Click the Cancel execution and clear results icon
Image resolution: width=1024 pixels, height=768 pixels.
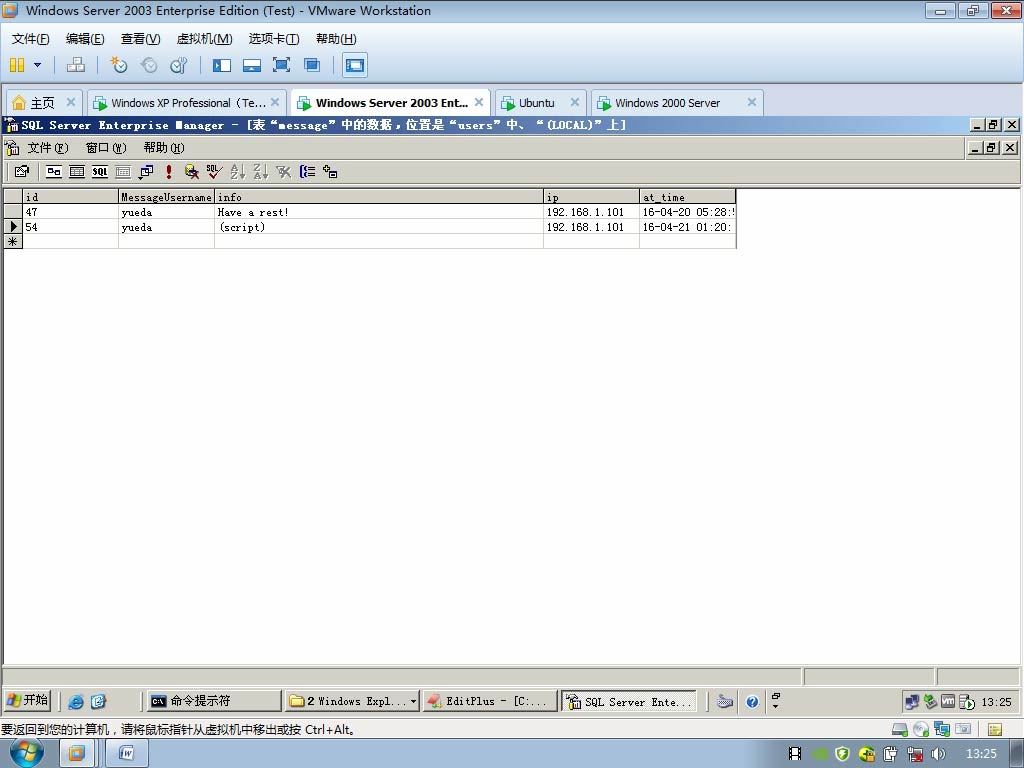click(191, 172)
